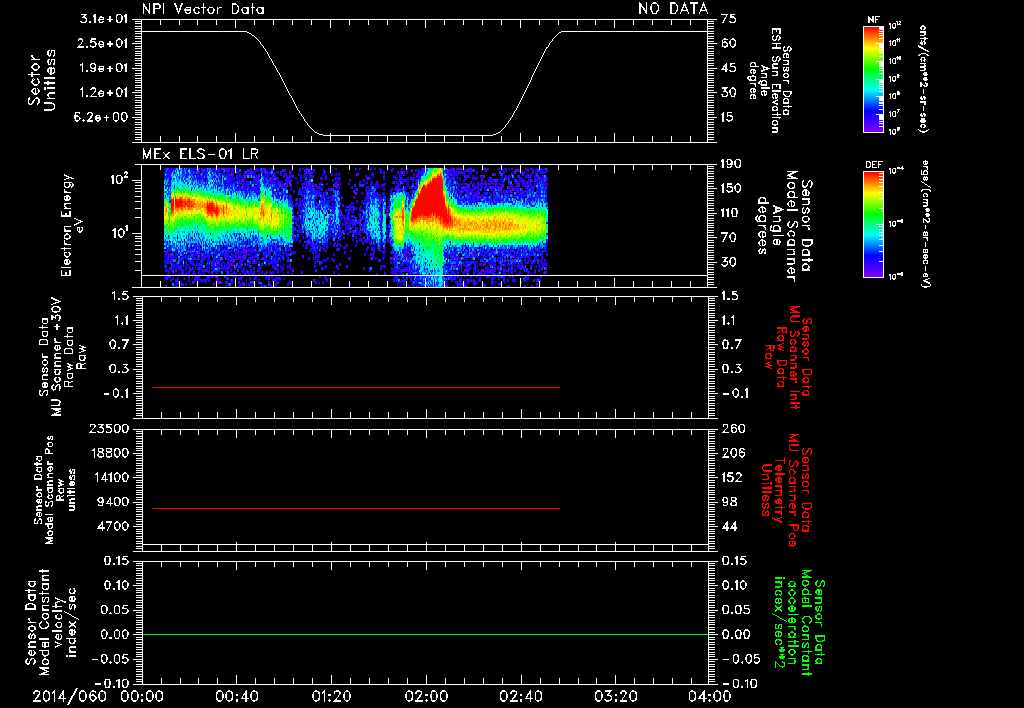Screen dimensions: 1024x708
Task: Click the green 'Model Constant acceleration' axis label
Action: (x=801, y=622)
